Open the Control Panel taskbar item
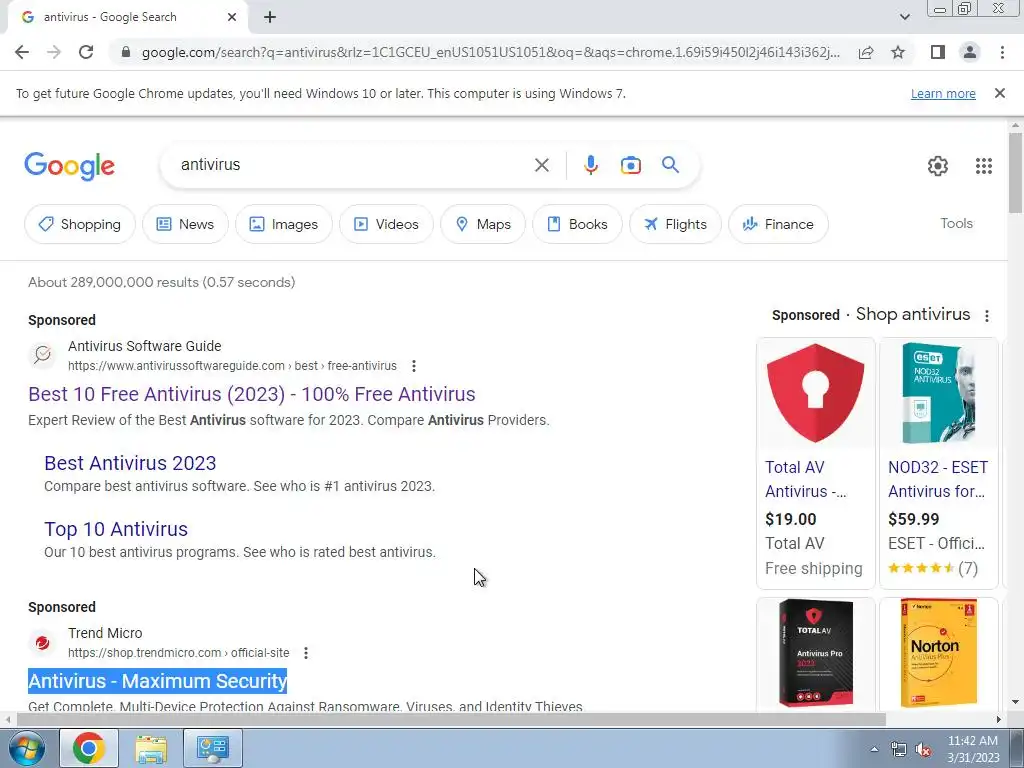This screenshot has width=1024, height=768. tap(213, 748)
